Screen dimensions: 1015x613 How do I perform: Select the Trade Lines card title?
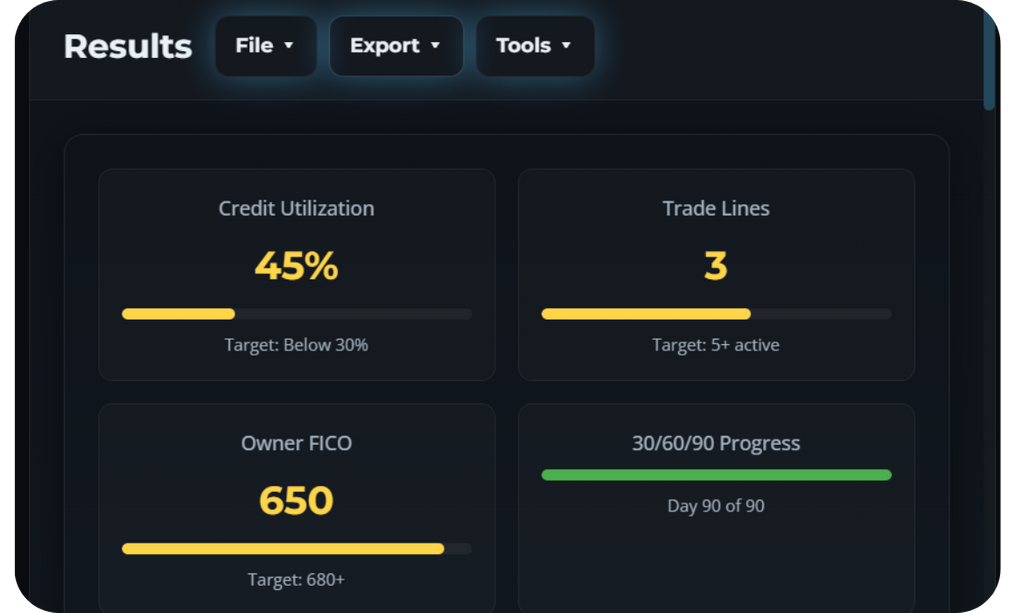pyautogui.click(x=716, y=208)
